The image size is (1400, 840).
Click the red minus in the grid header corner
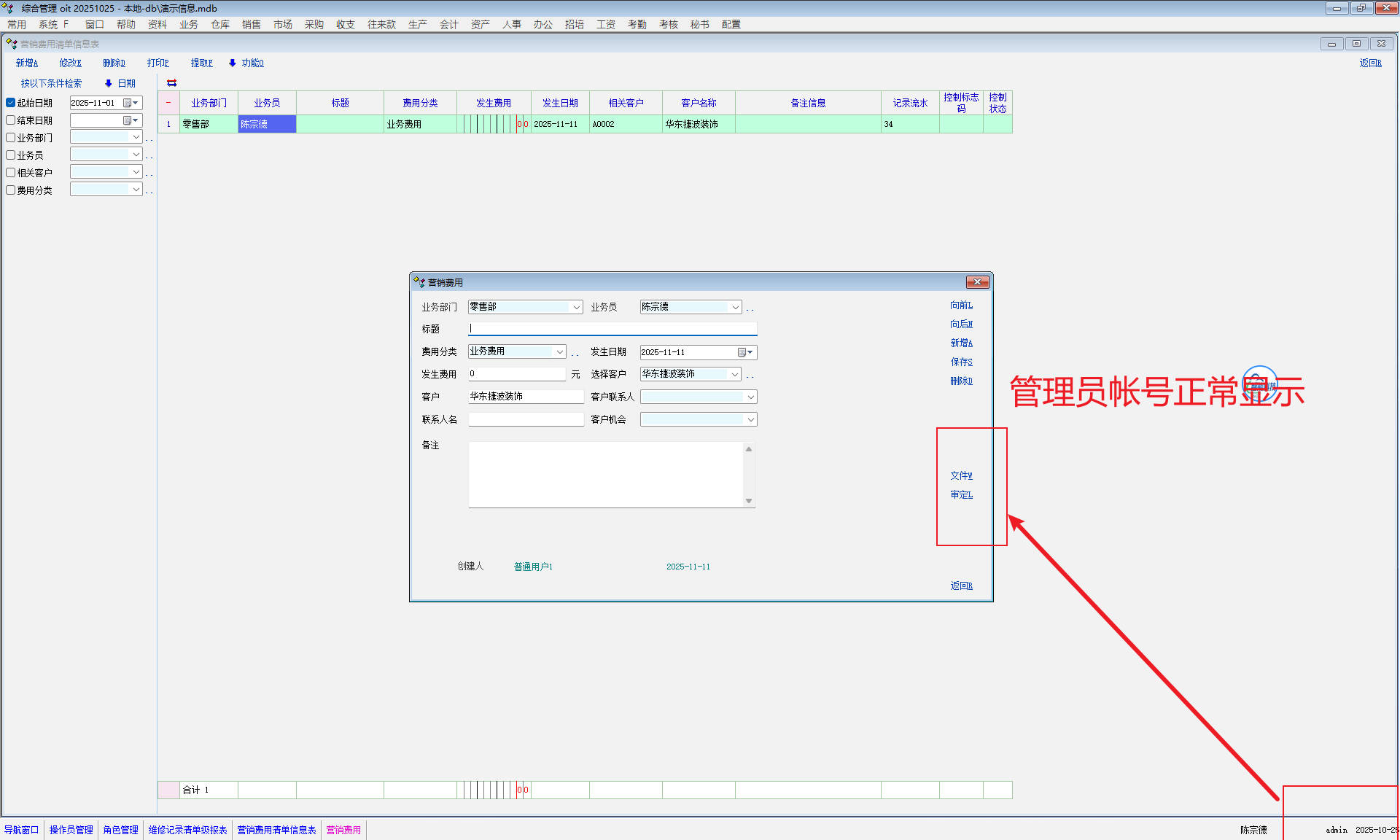click(x=168, y=103)
